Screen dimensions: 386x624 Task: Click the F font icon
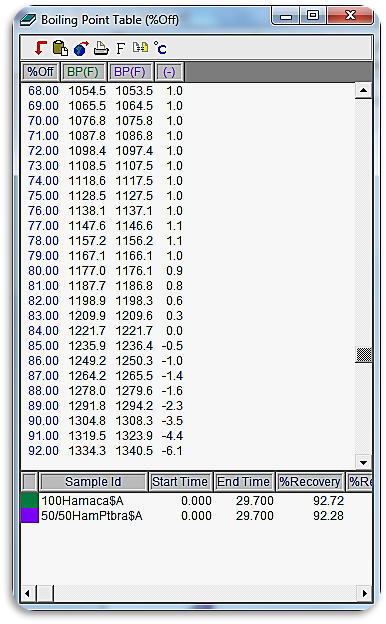coord(121,49)
